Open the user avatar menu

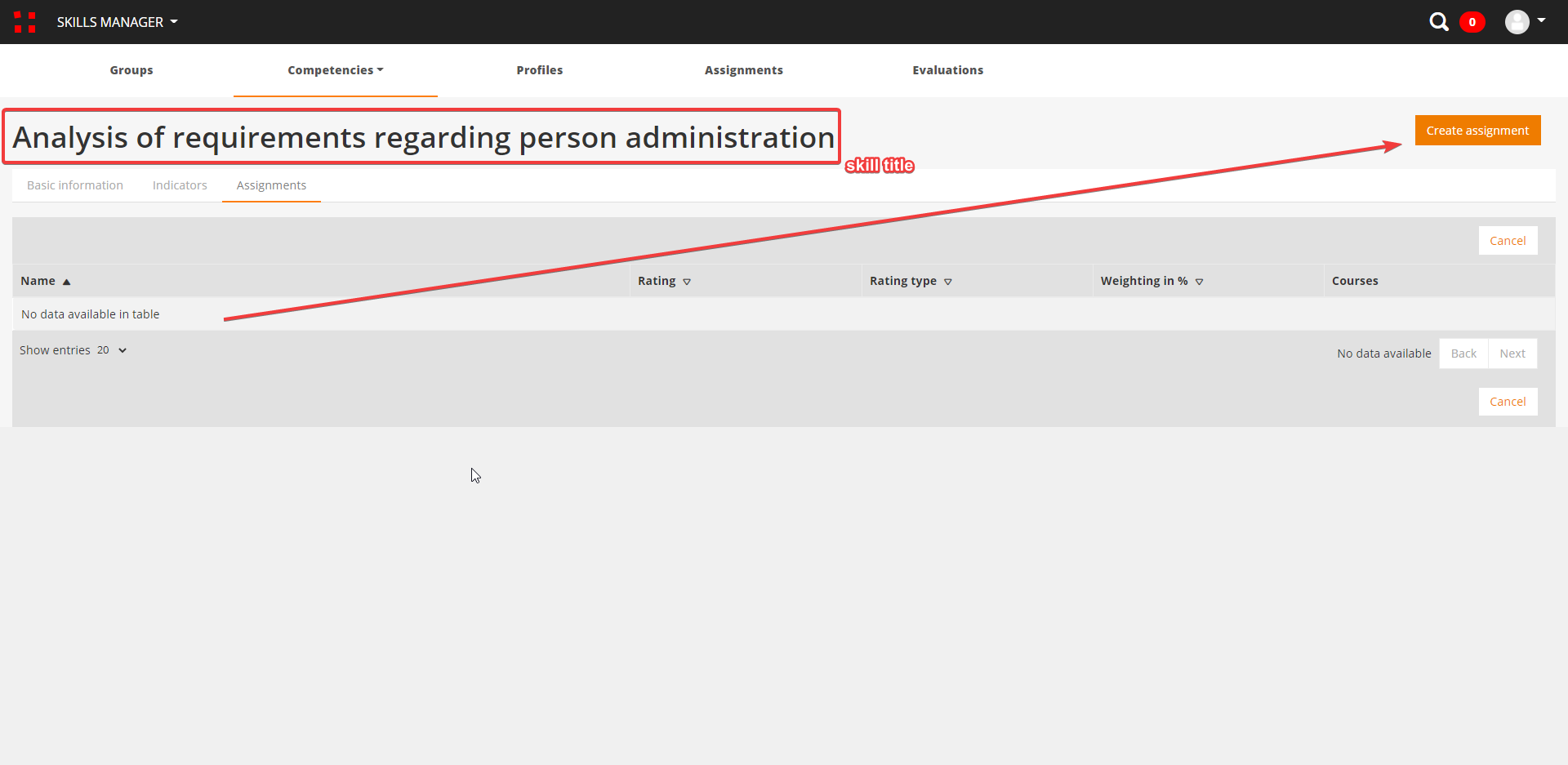pyautogui.click(x=1524, y=22)
